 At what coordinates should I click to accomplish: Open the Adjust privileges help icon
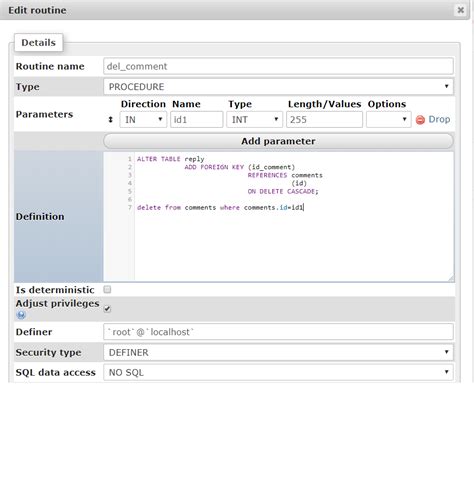pyautogui.click(x=21, y=315)
